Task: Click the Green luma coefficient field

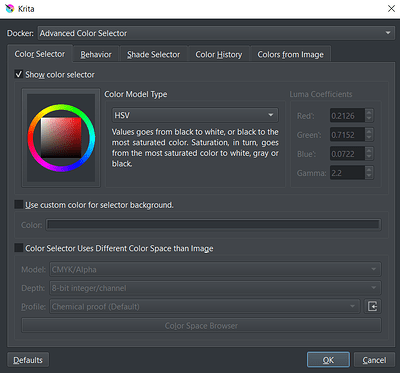Action: coord(347,135)
